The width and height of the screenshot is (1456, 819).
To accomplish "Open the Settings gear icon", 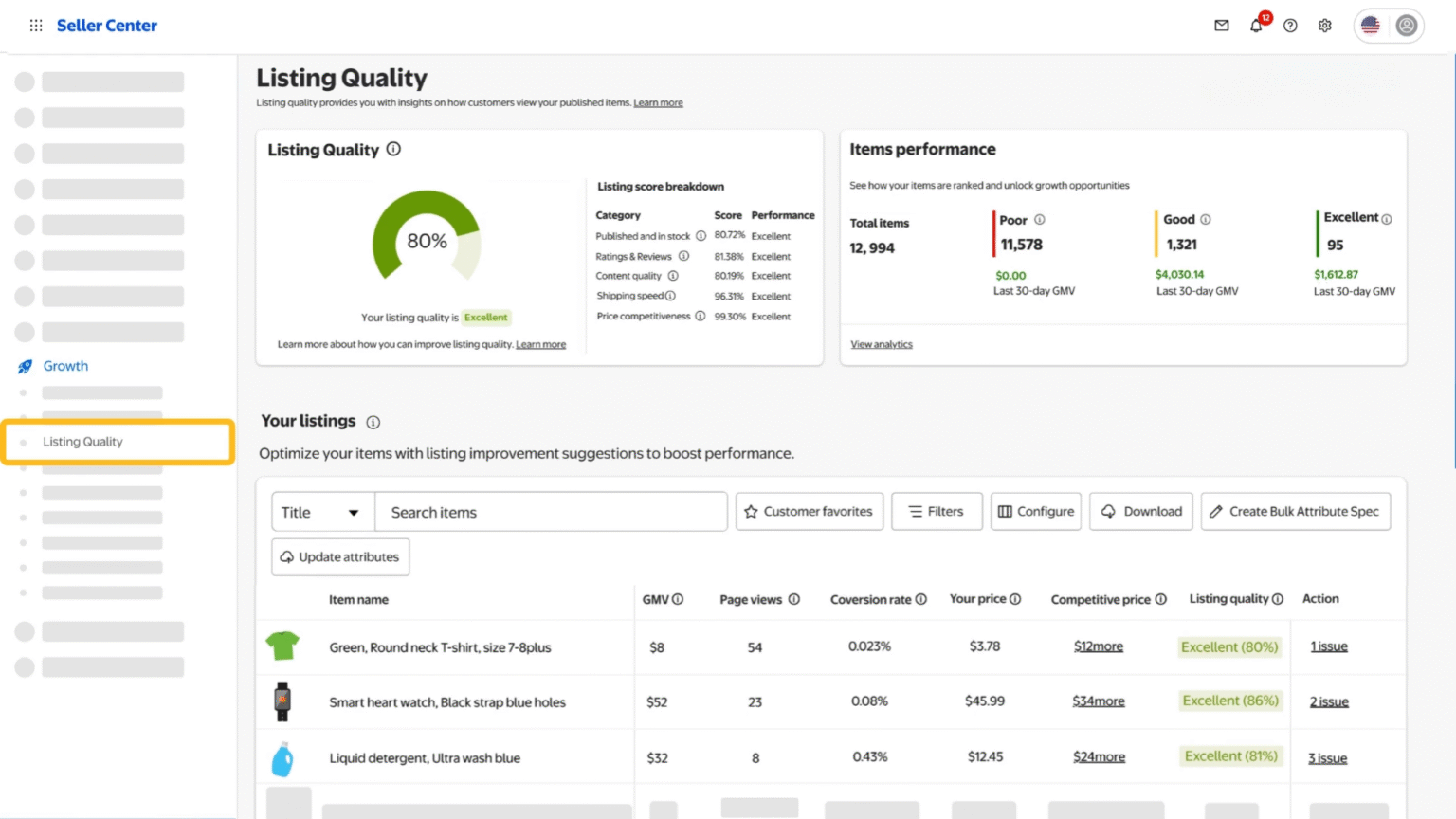I will pos(1324,26).
